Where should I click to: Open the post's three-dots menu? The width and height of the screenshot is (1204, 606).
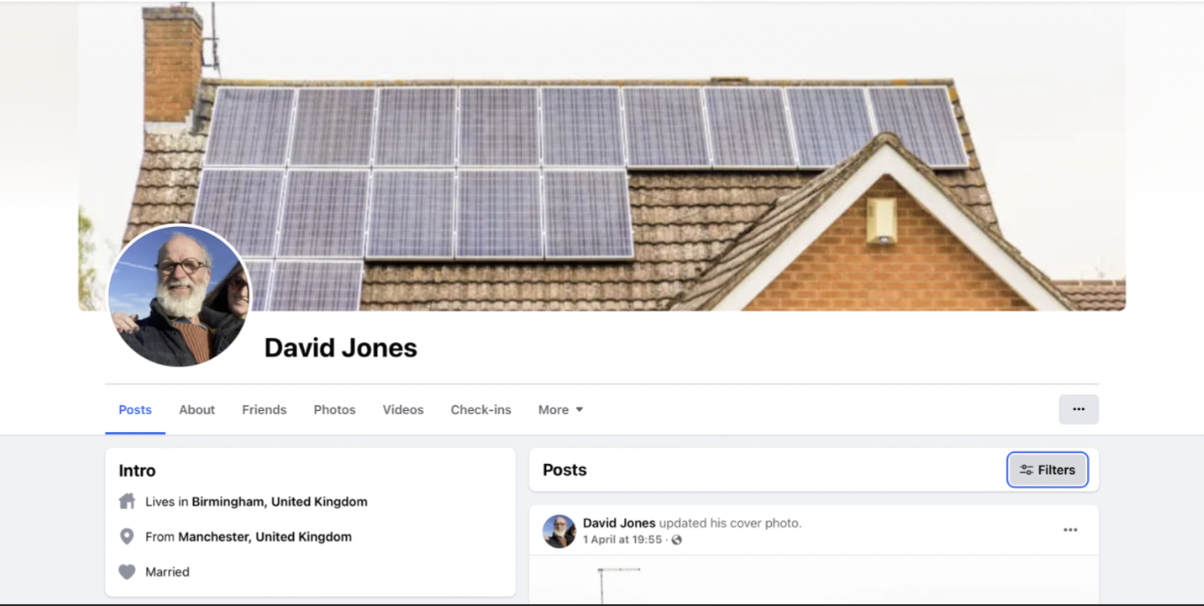(1070, 530)
